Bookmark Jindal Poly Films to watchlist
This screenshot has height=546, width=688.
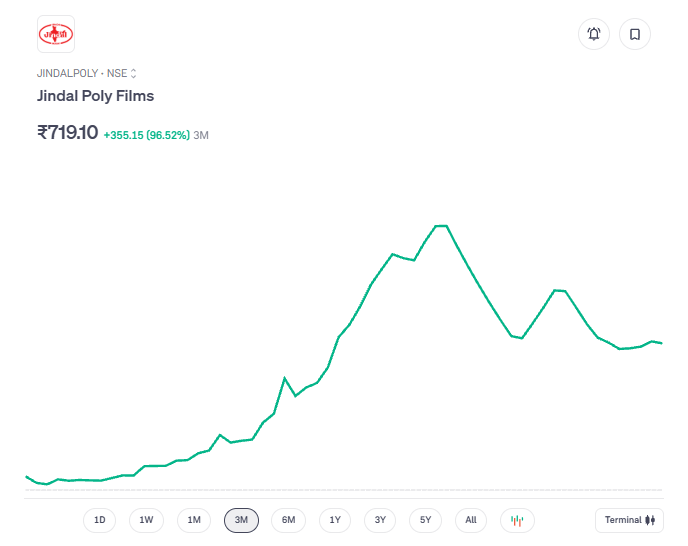click(x=635, y=34)
